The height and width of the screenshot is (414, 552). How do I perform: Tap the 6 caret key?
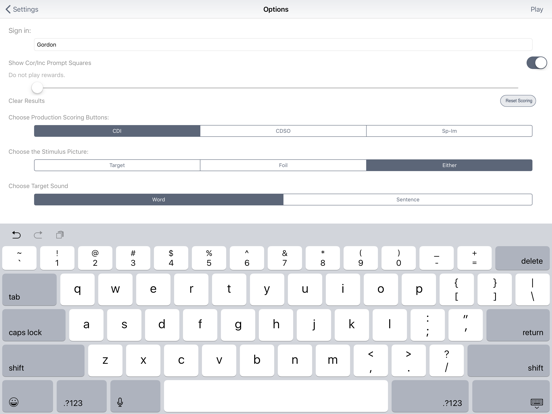pyautogui.click(x=247, y=258)
